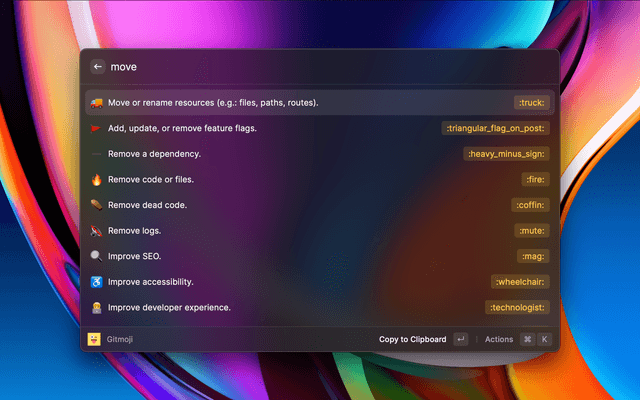Click the coffin emoji icon
Screen dimensions: 640x400
point(96,205)
